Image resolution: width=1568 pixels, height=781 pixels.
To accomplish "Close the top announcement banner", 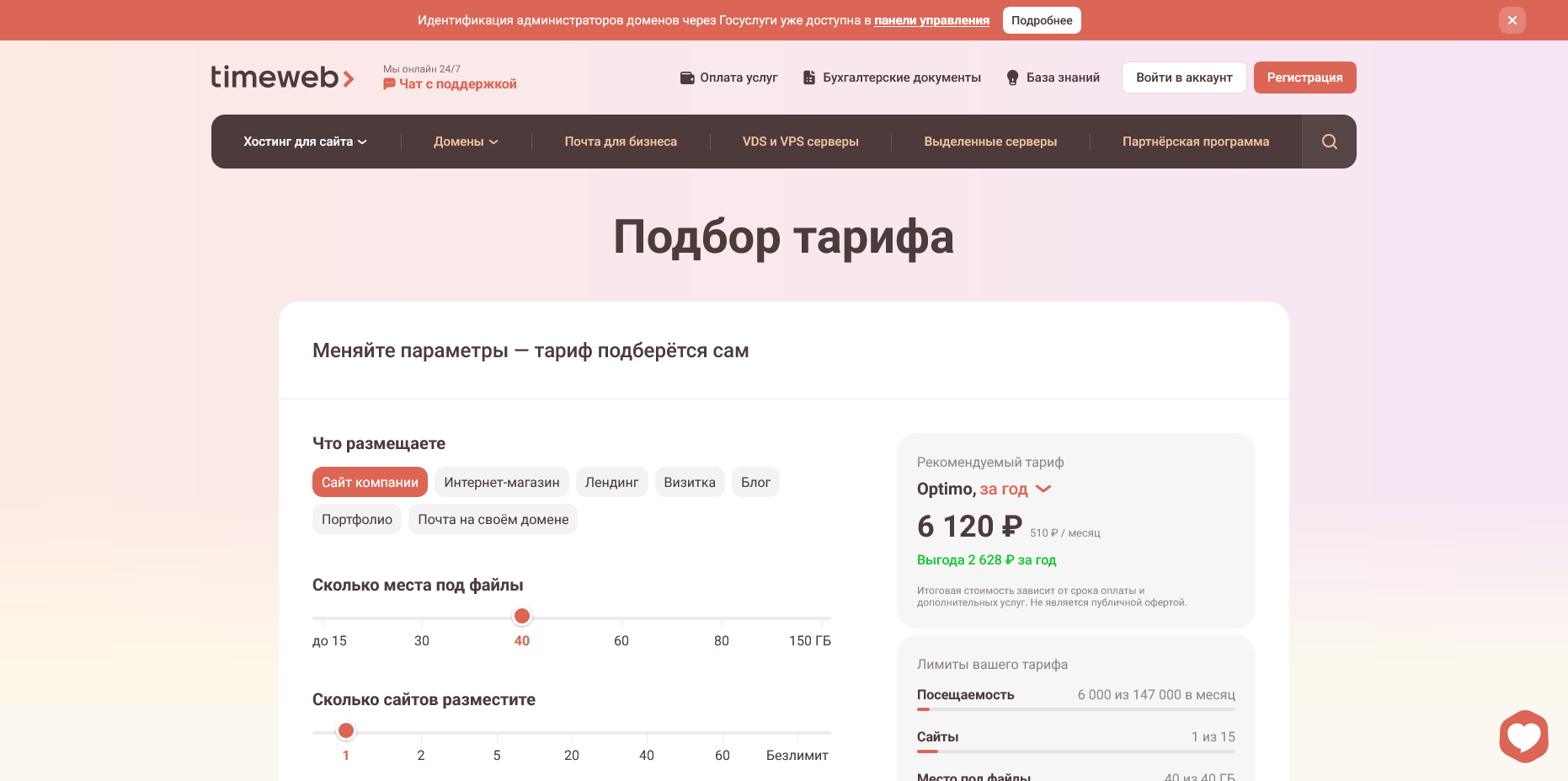I will (x=1512, y=20).
